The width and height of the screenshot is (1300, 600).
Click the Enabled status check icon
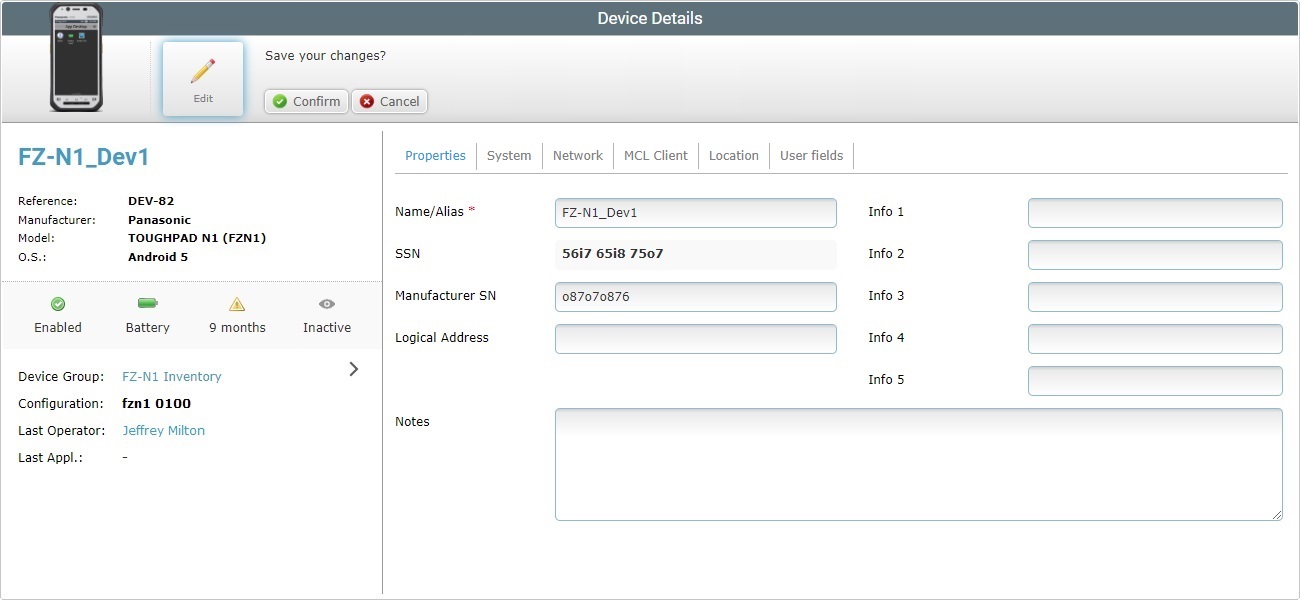[x=57, y=303]
